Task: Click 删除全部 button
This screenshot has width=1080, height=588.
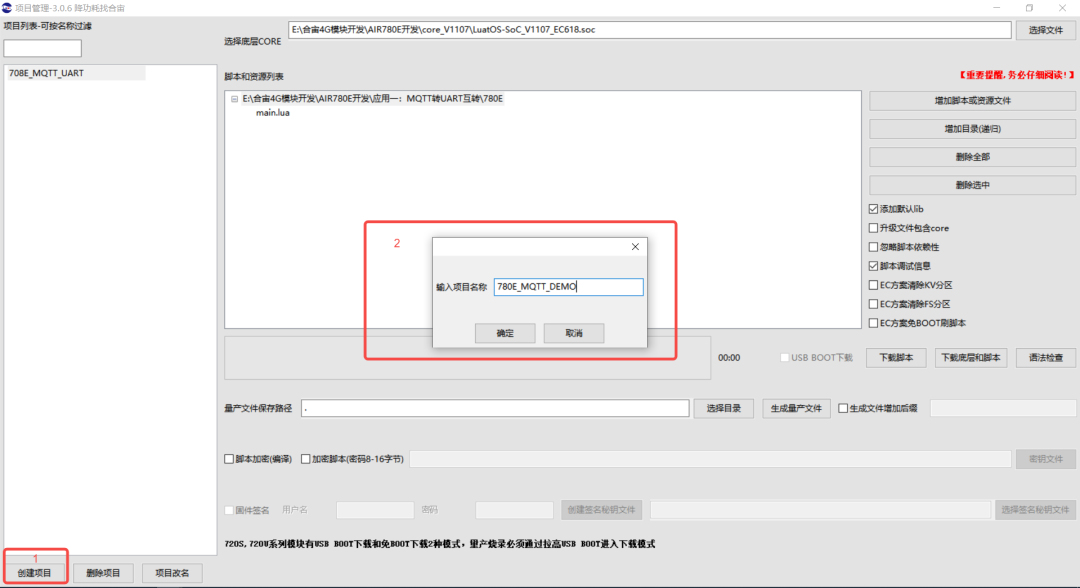Action: coord(972,157)
